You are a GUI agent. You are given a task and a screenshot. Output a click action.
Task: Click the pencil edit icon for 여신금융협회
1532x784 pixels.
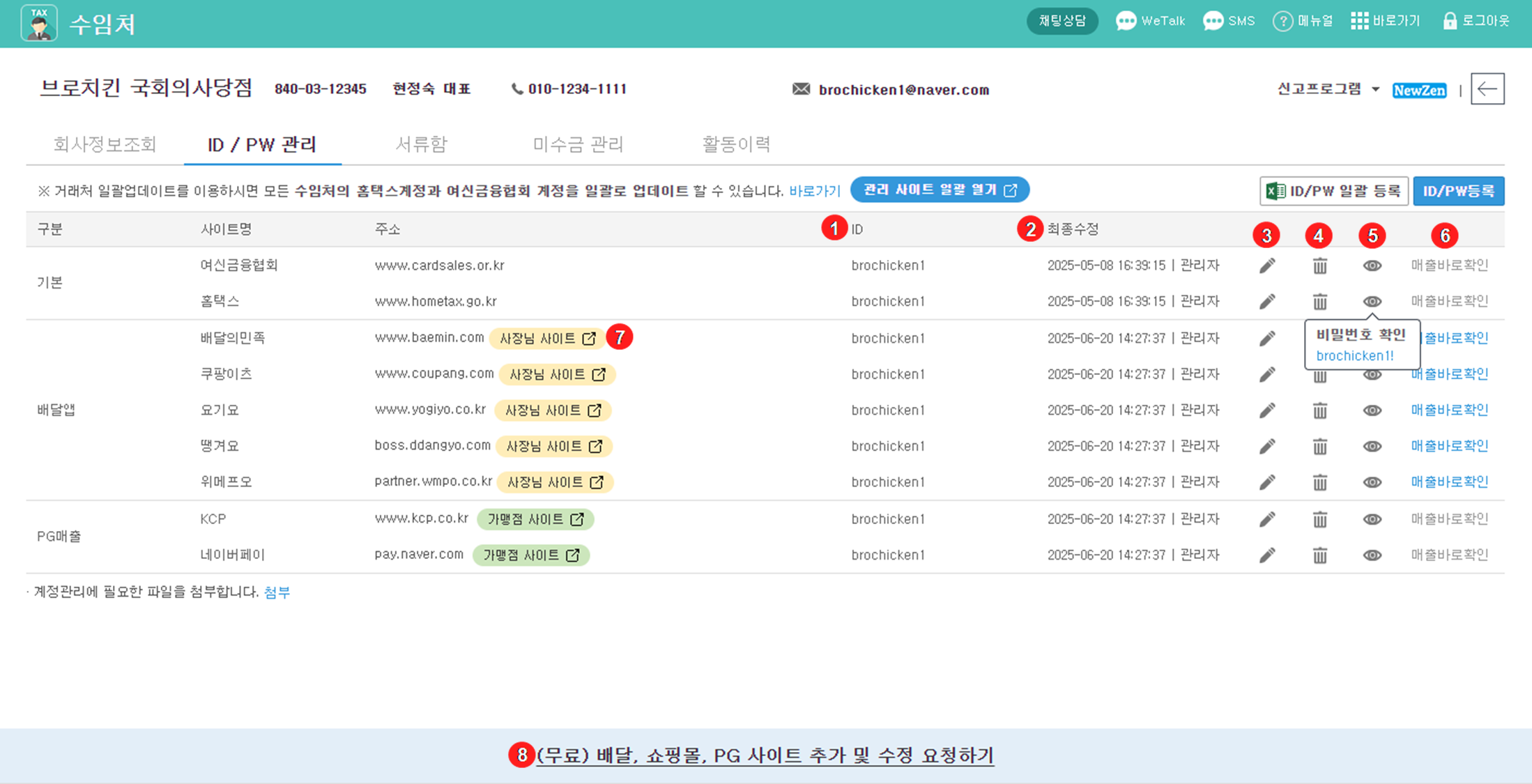pyautogui.click(x=1267, y=266)
